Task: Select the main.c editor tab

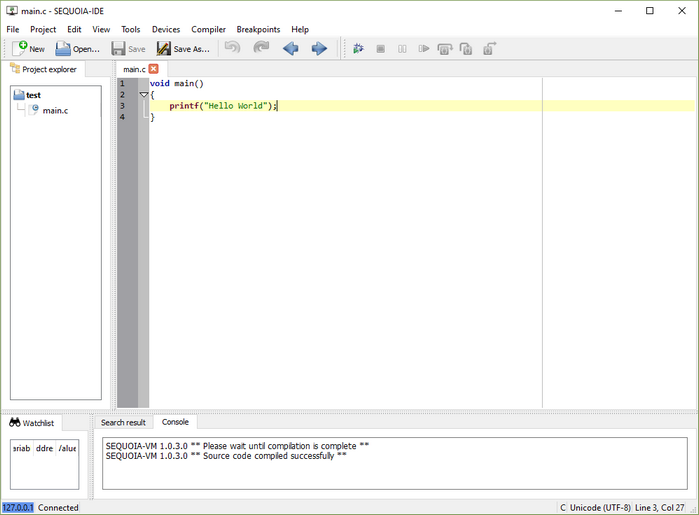Action: click(x=134, y=69)
